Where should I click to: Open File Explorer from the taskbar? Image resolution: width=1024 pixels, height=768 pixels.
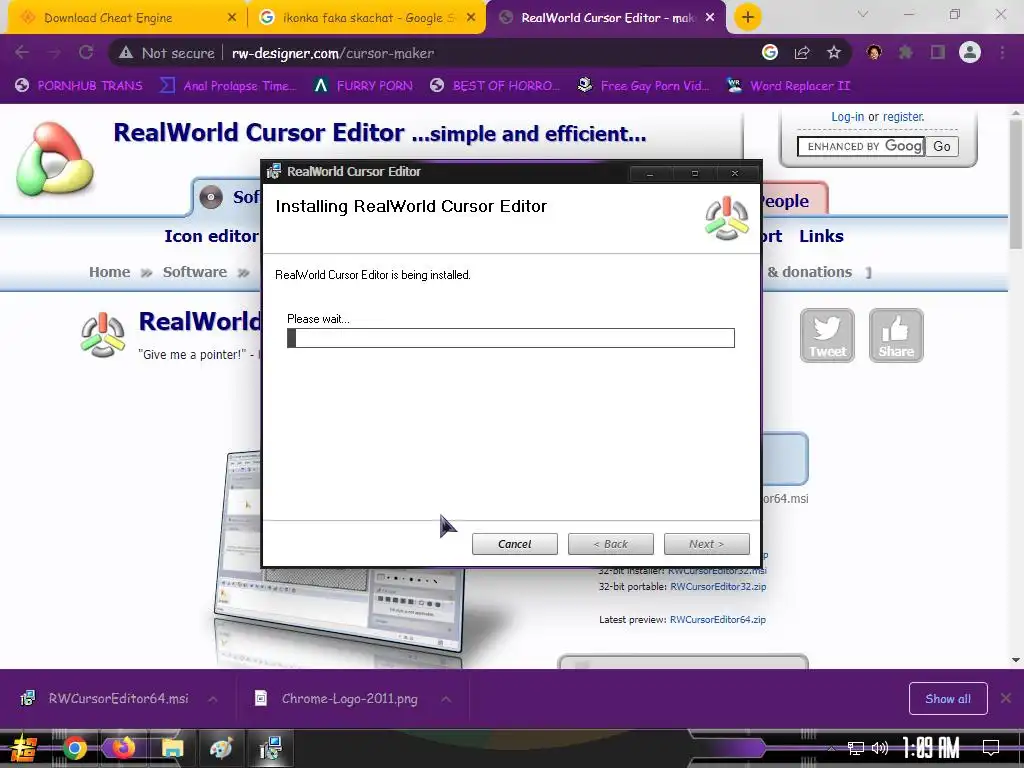click(x=172, y=748)
